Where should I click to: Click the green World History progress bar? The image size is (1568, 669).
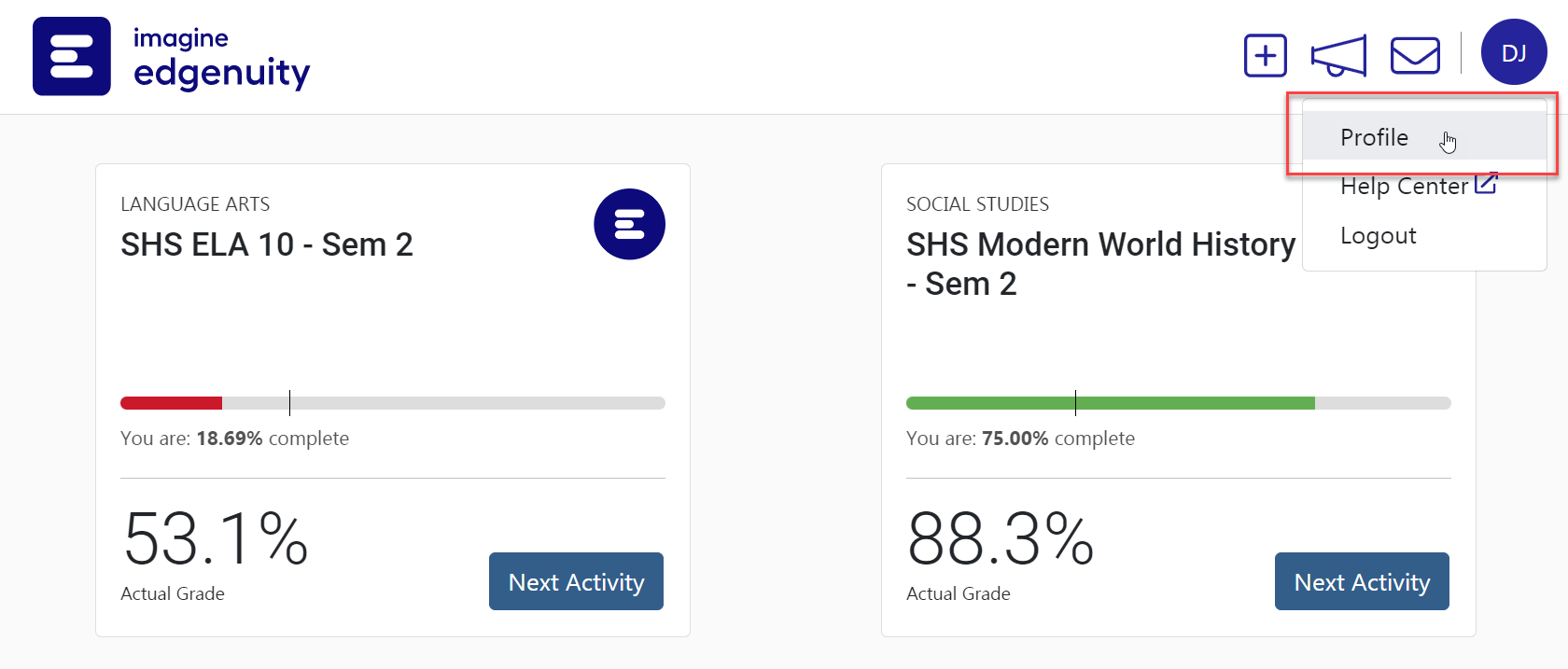pyautogui.click(x=1111, y=403)
